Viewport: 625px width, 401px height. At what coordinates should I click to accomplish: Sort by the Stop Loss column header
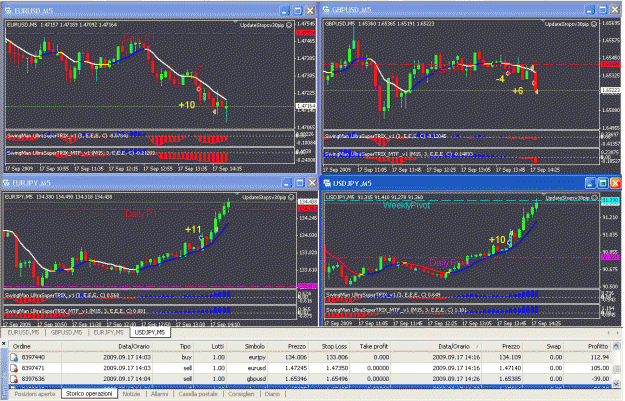pyautogui.click(x=335, y=347)
